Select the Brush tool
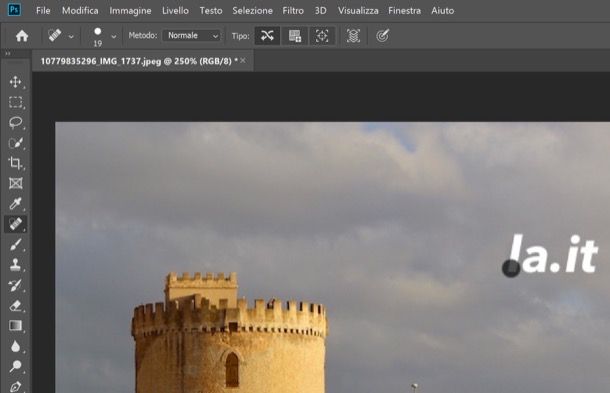 tap(16, 245)
